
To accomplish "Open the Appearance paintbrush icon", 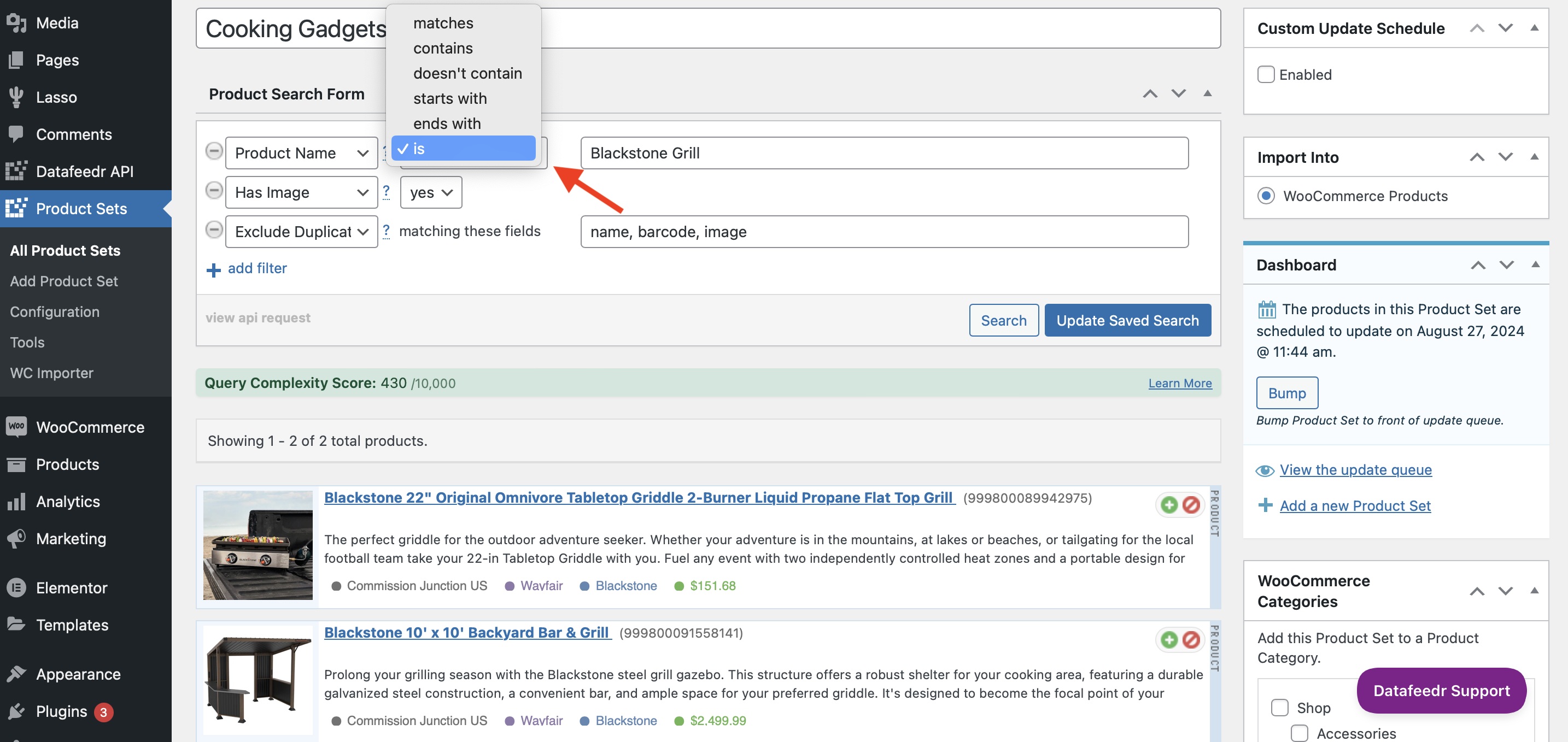I will coord(16,674).
